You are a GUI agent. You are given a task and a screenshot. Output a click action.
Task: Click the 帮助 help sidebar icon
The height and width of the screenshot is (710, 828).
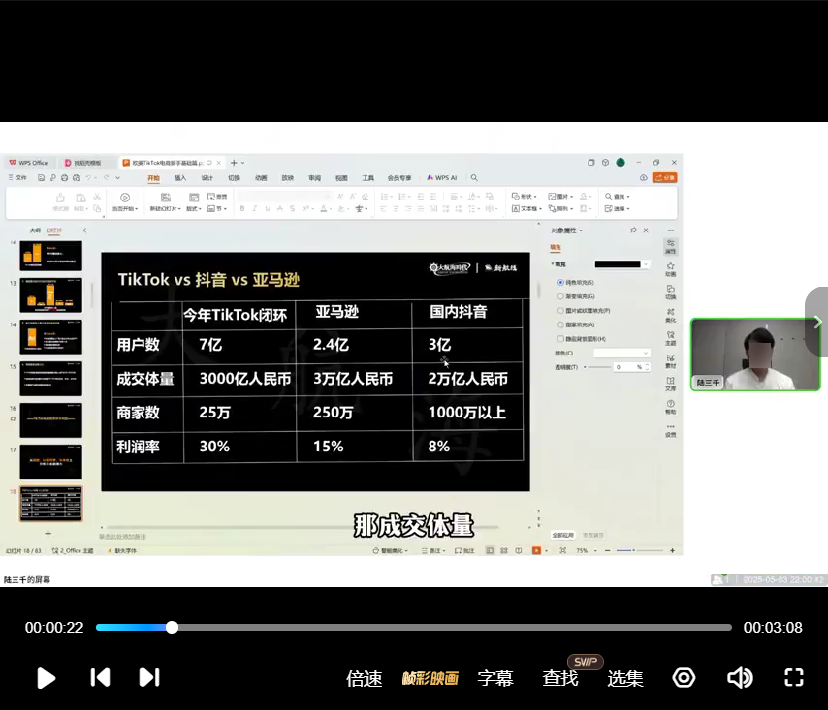671,406
